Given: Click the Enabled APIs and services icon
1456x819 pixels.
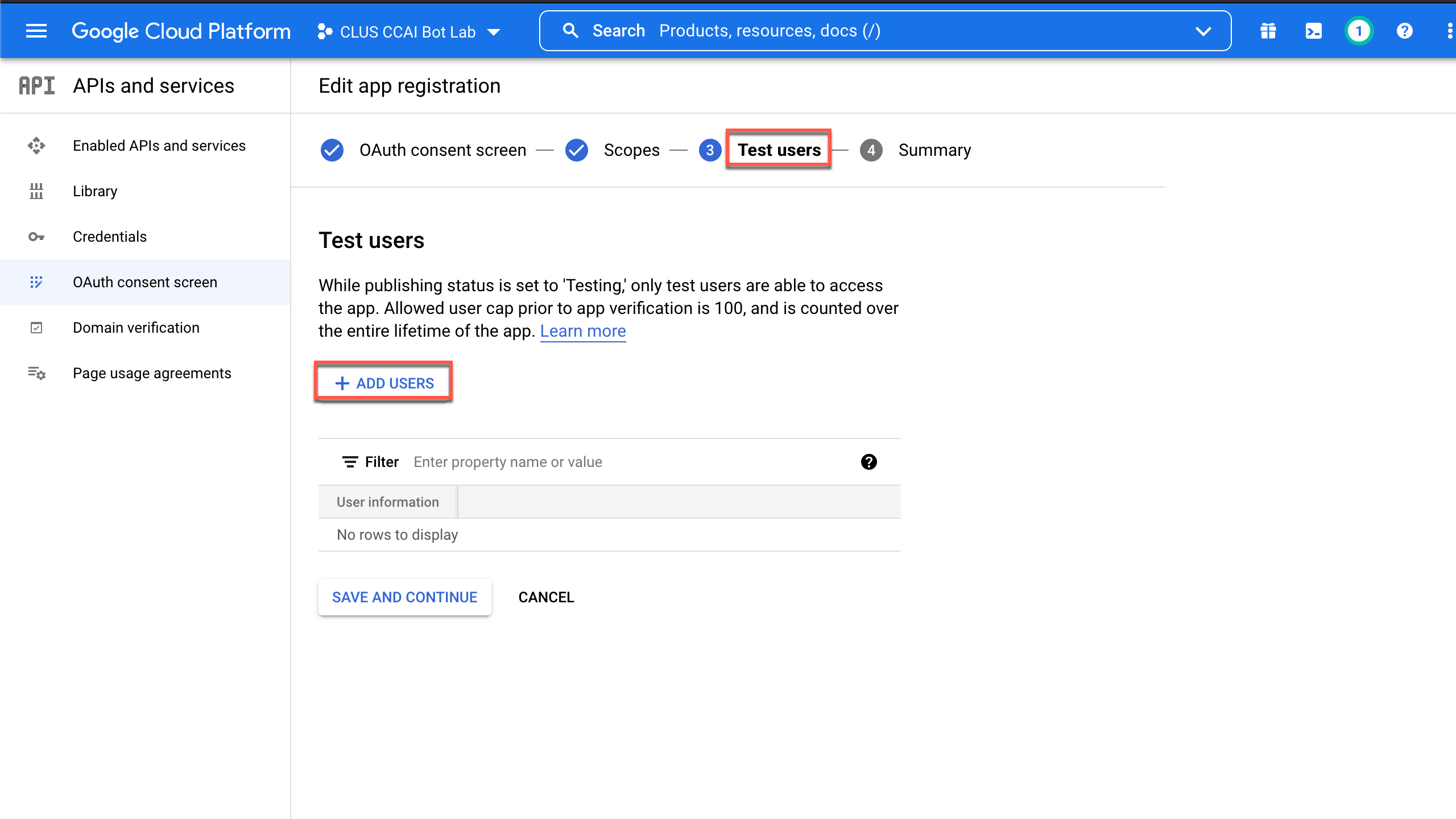Looking at the screenshot, I should [36, 146].
